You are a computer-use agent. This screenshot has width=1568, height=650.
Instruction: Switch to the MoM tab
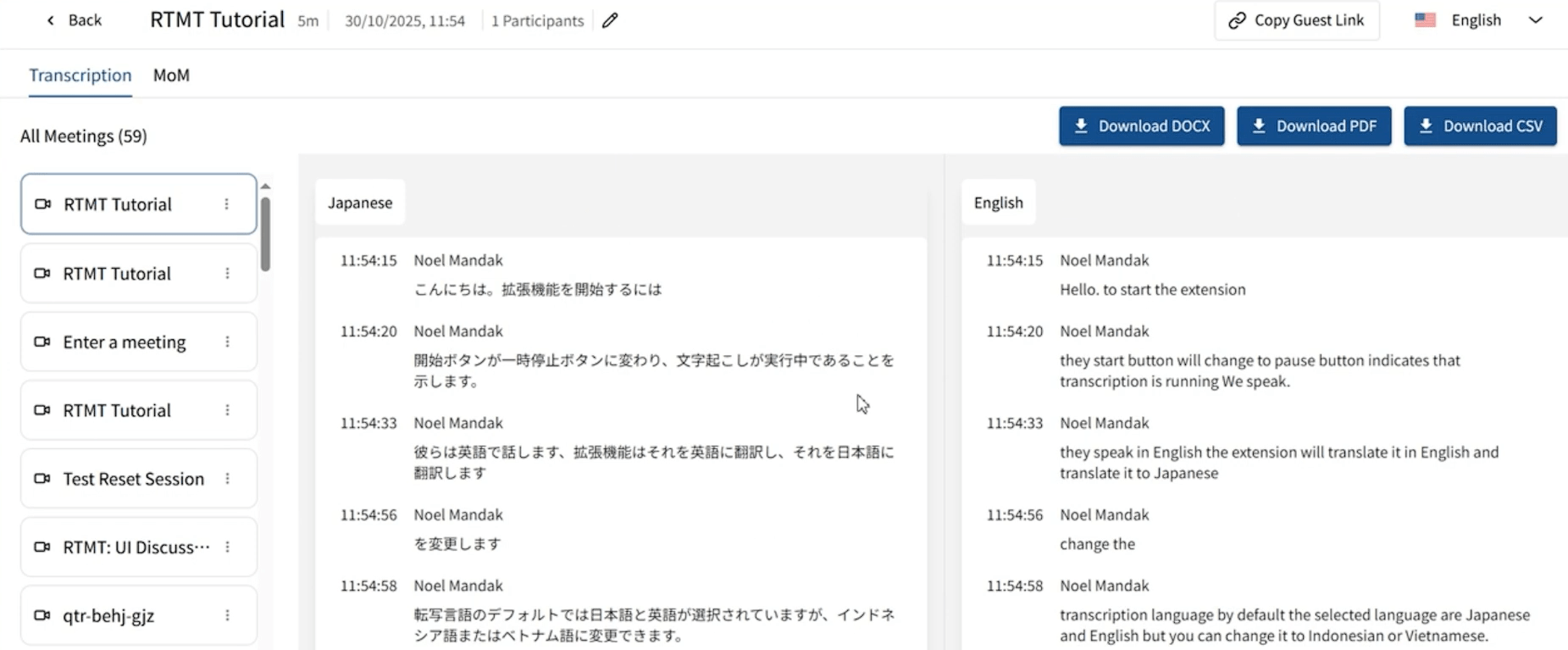[171, 75]
